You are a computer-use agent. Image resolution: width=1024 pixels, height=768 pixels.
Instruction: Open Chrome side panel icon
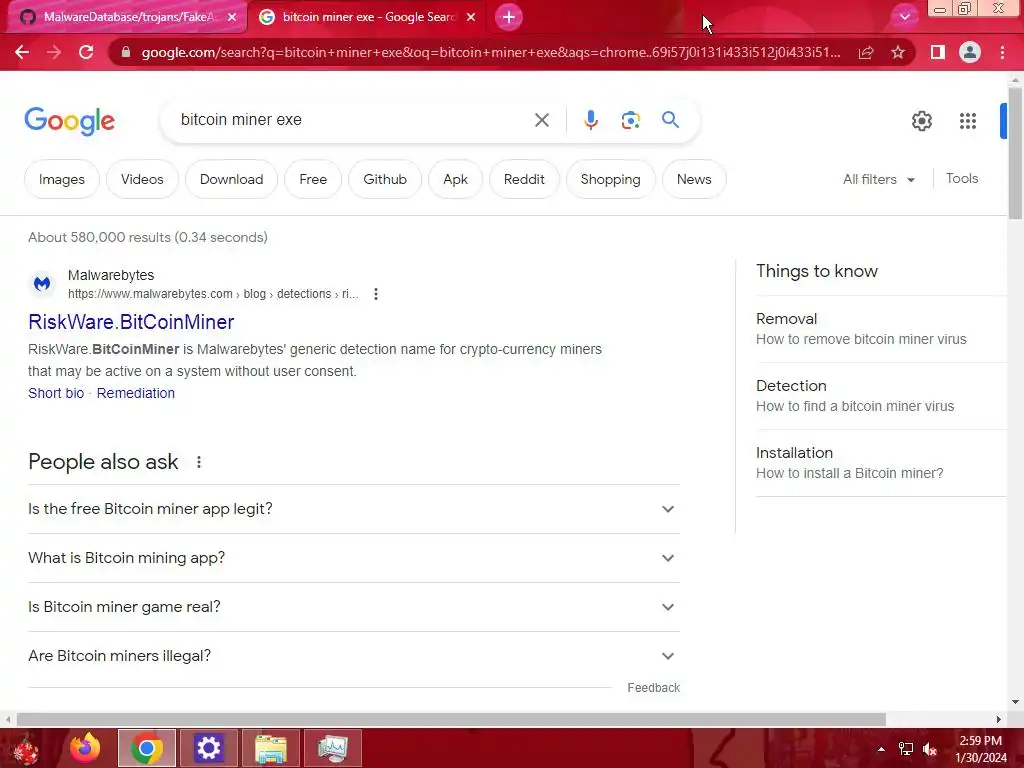[937, 52]
